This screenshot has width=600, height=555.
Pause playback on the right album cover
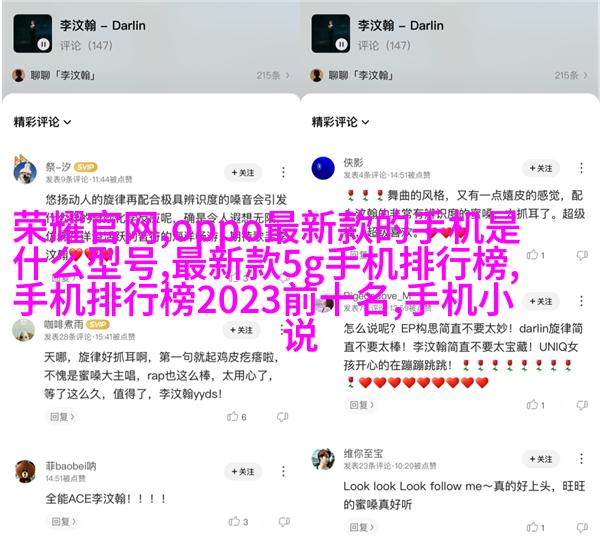coord(341,45)
